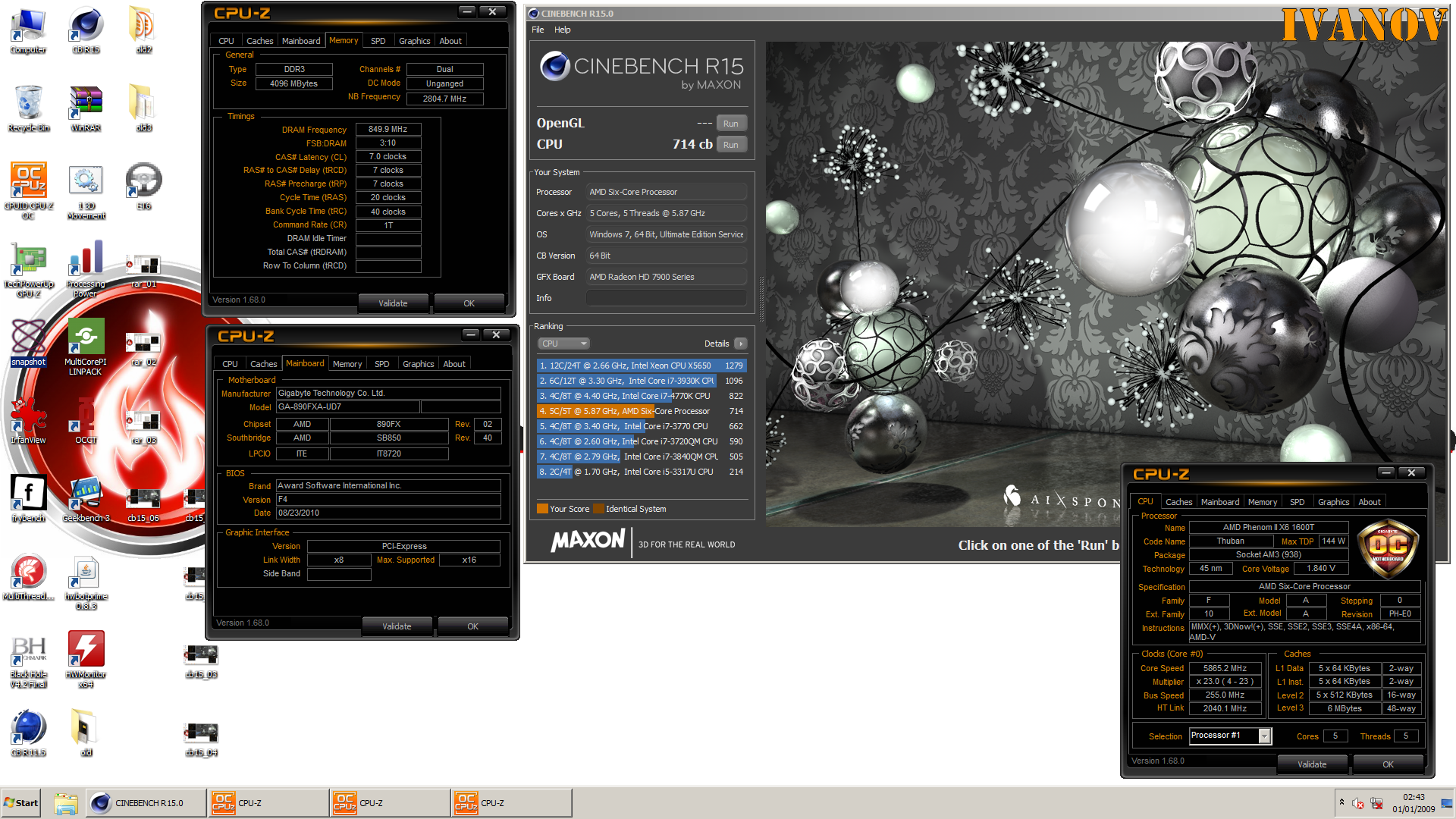The image size is (1456, 819).
Task: Select ranking row Intel Xeon CPU X5650
Action: (x=642, y=366)
